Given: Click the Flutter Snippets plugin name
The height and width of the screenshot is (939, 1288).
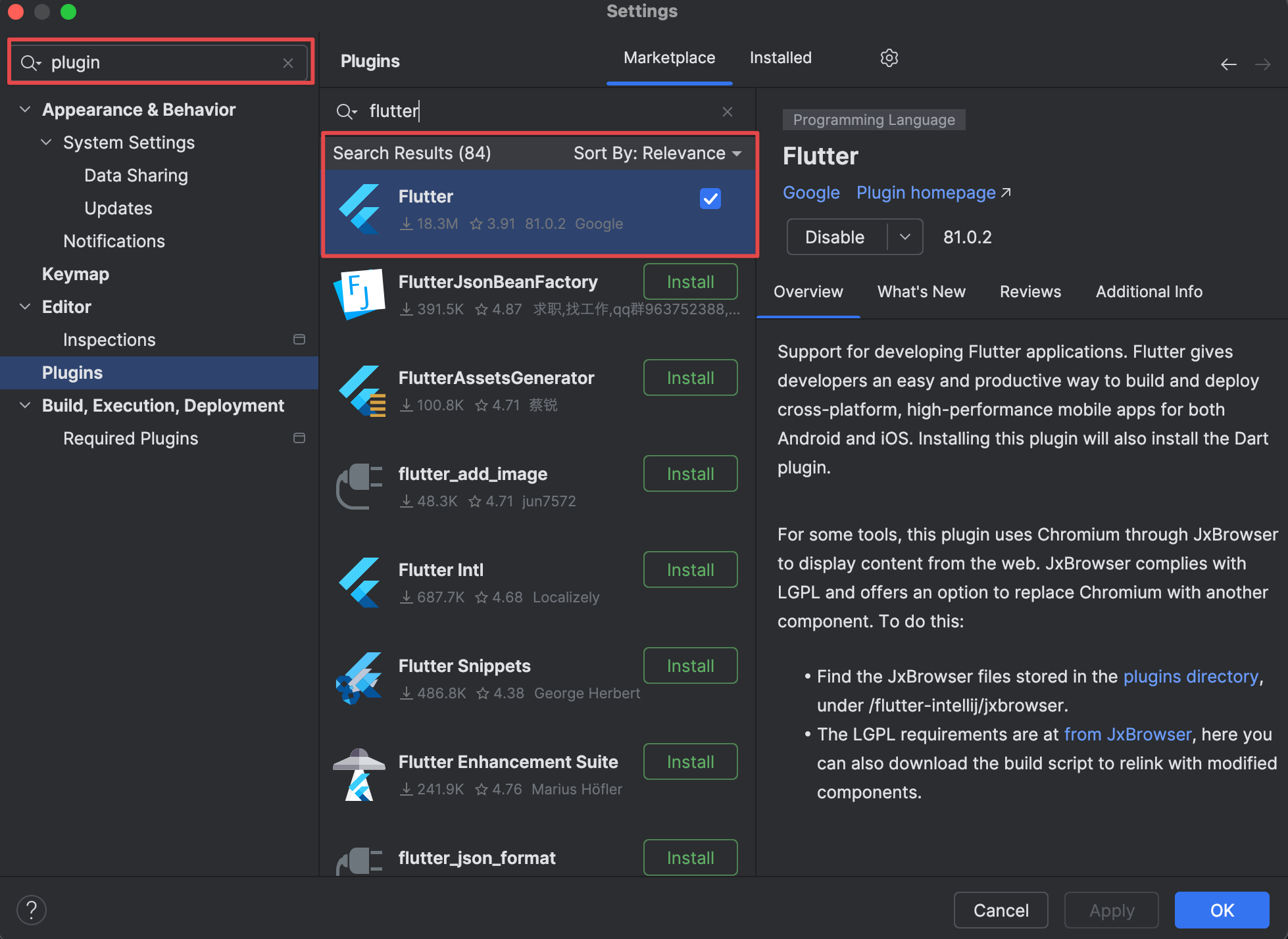Looking at the screenshot, I should click(464, 666).
